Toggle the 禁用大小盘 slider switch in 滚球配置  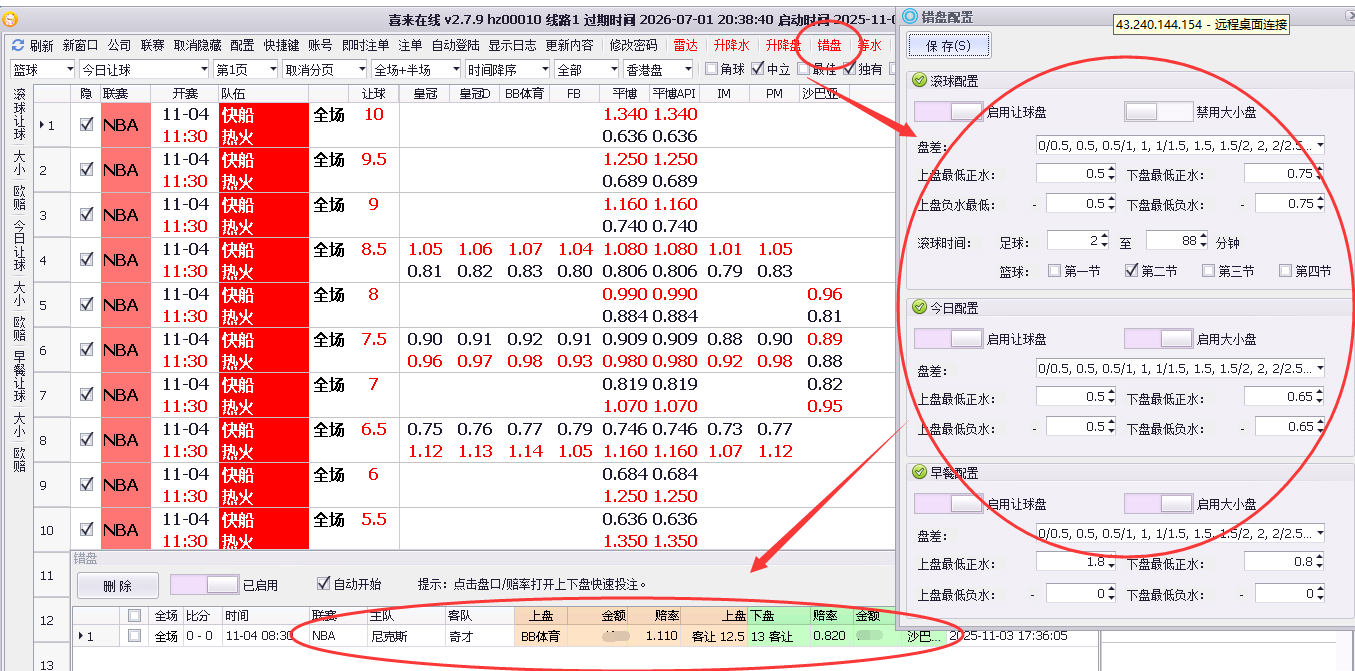(x=1158, y=112)
